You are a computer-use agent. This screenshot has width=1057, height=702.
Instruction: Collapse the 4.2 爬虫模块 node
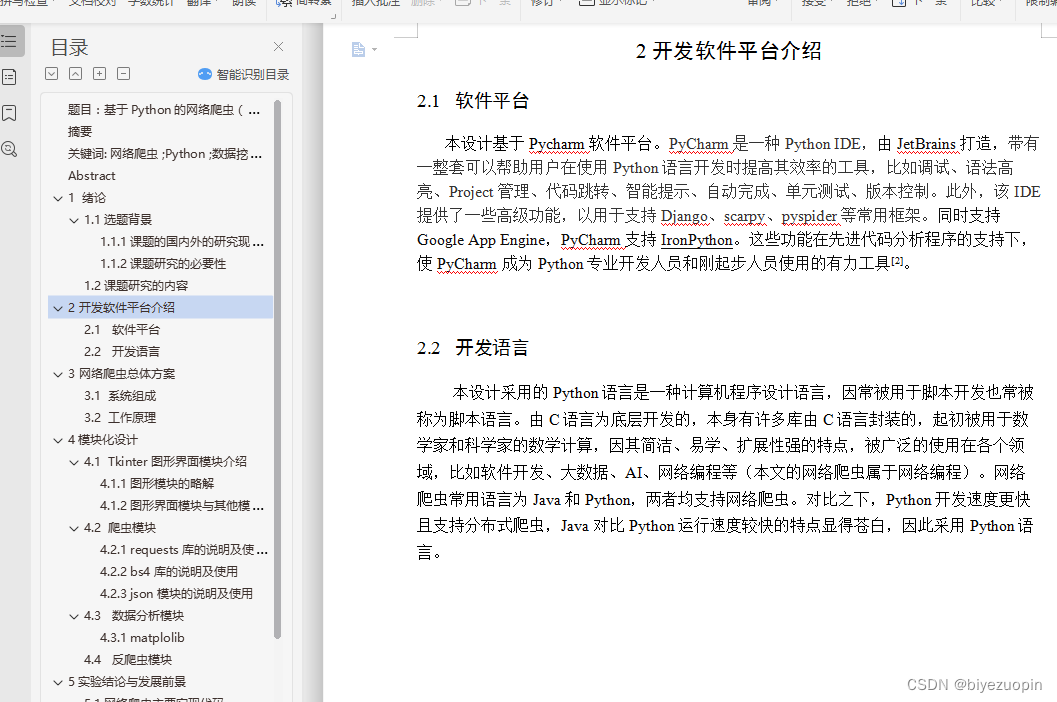pyautogui.click(x=74, y=529)
